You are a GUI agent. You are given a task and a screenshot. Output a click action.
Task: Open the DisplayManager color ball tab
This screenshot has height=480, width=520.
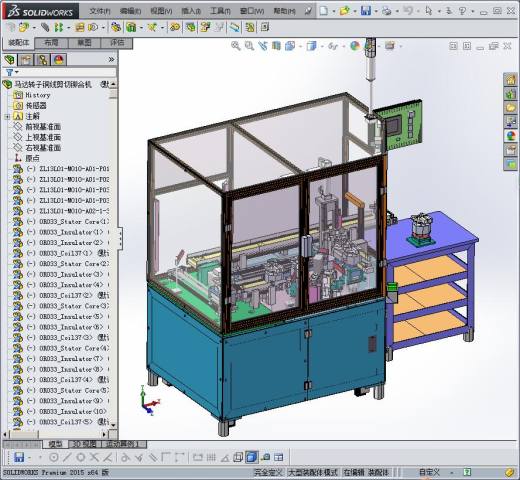pyautogui.click(x=59, y=60)
